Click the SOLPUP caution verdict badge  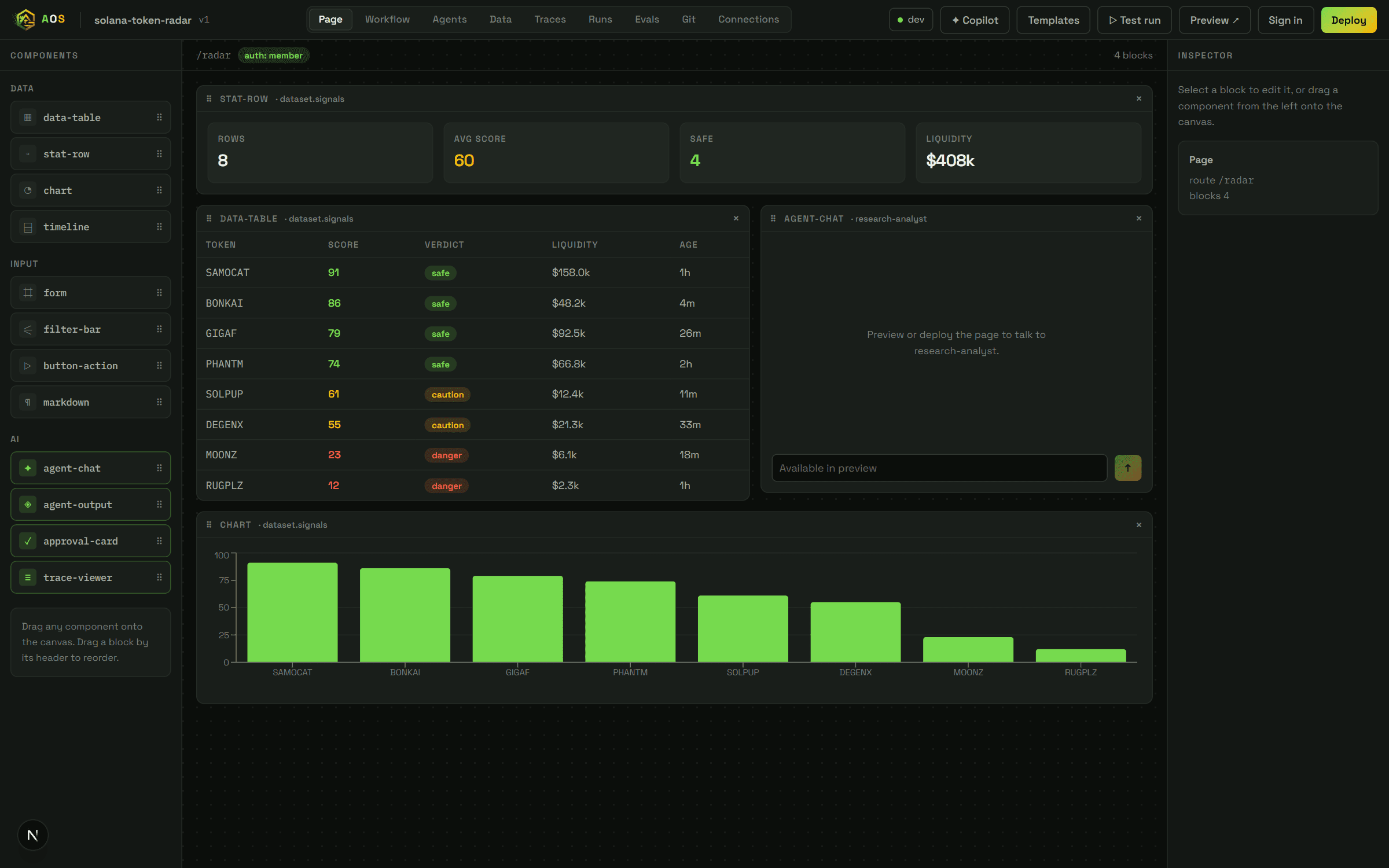447,395
